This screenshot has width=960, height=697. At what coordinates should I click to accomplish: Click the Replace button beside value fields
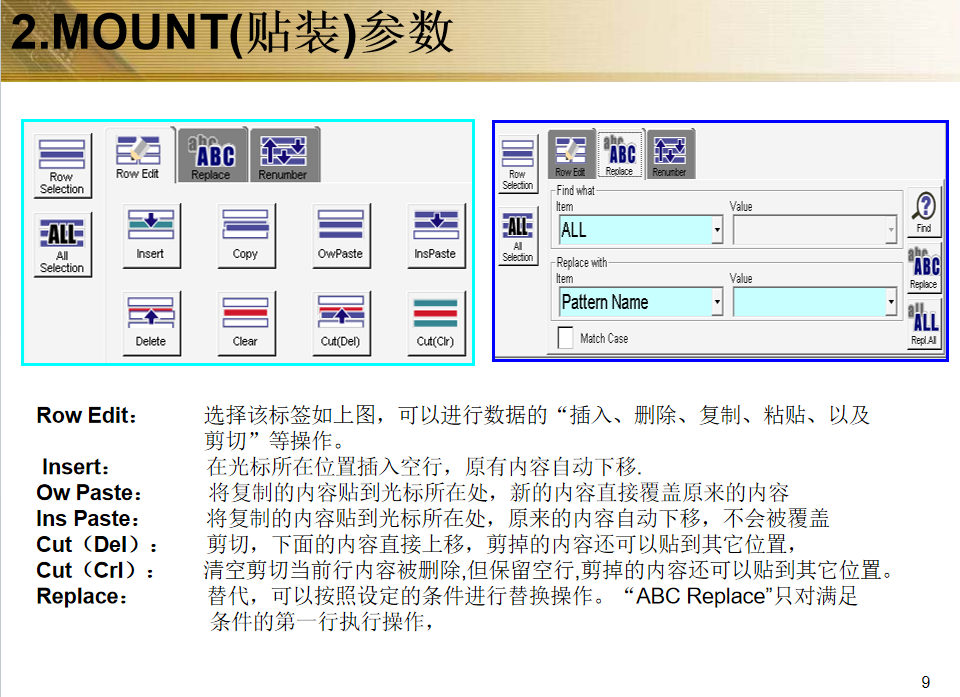point(924,268)
